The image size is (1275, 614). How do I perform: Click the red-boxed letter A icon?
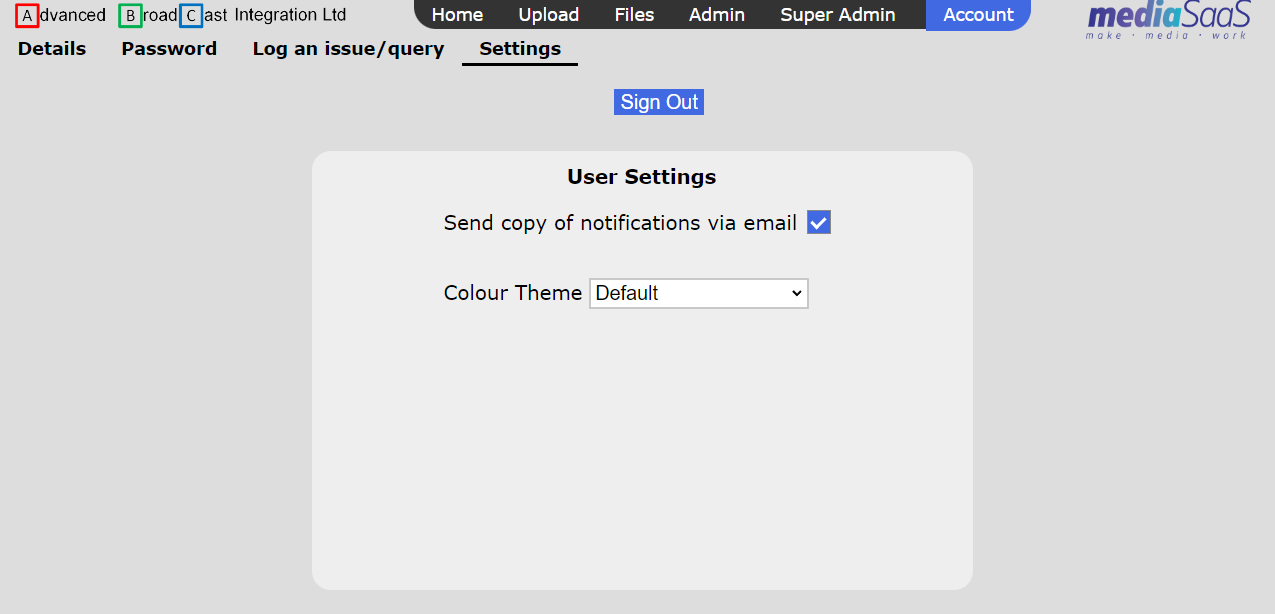click(x=27, y=16)
